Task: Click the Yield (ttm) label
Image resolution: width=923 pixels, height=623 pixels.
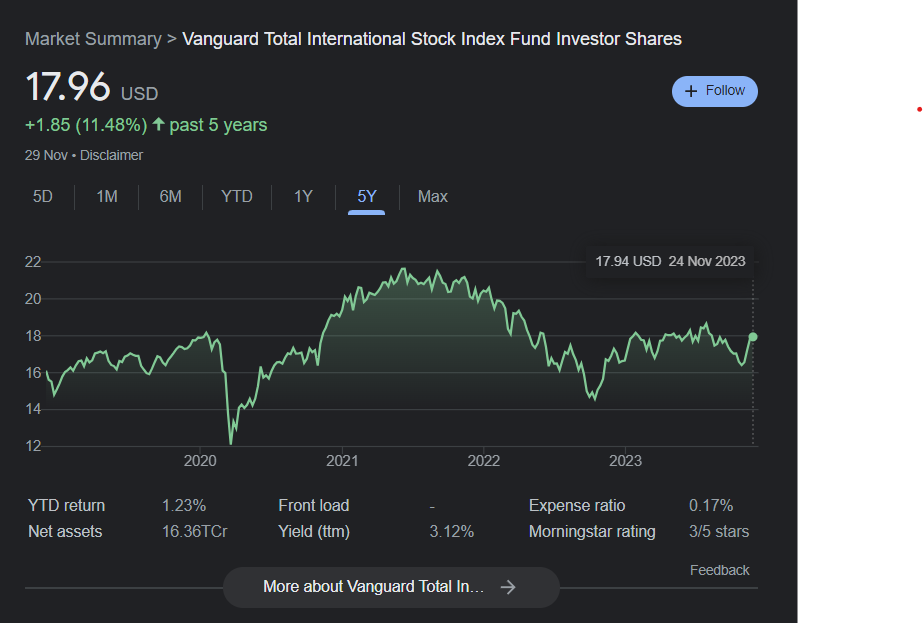Action: [x=314, y=531]
